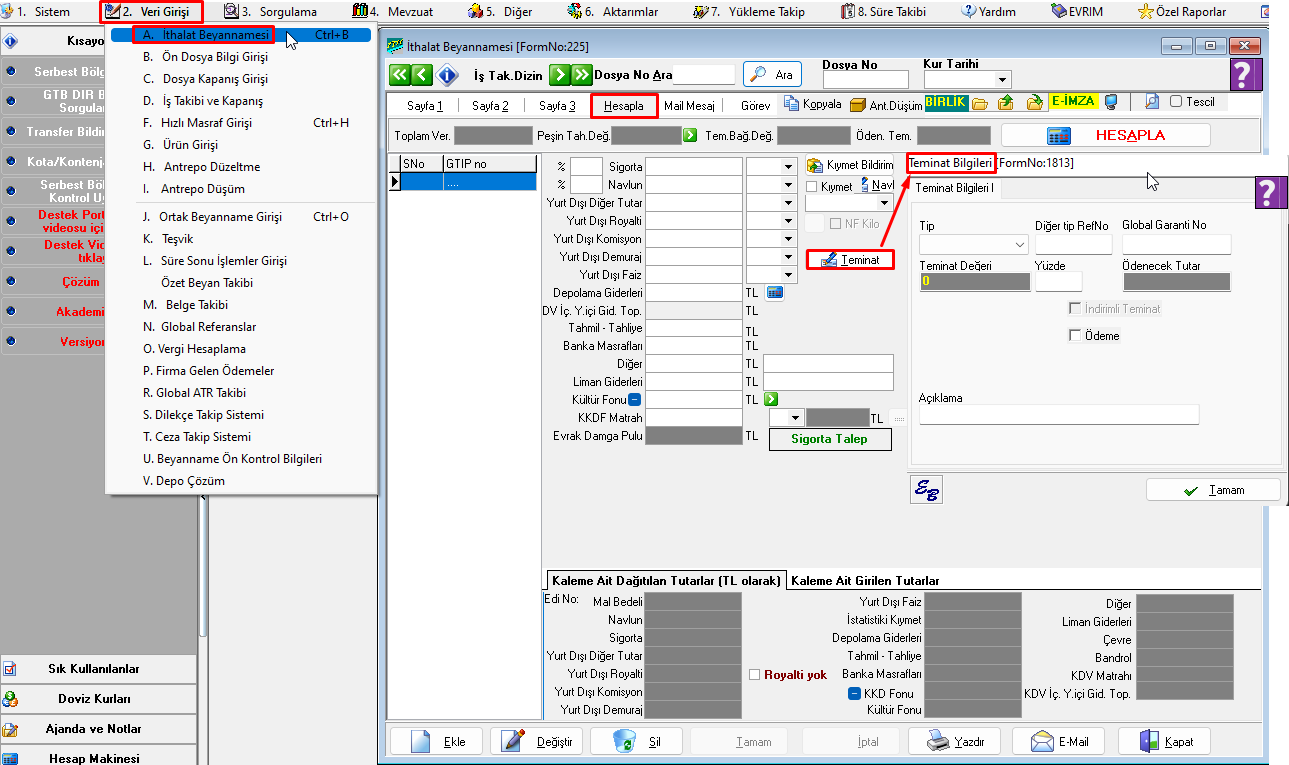Enable the Ödeme checkbox
The height and width of the screenshot is (765, 1289).
pos(1076,336)
